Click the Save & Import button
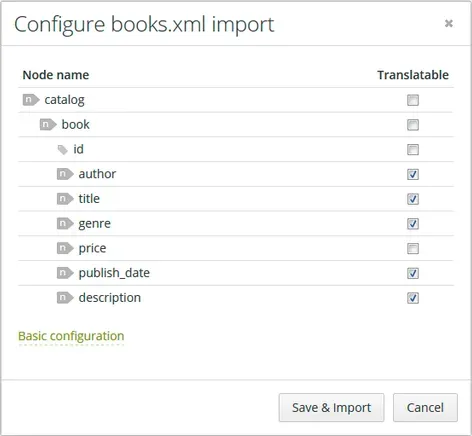Screen dimensions: 472x436 click(331, 408)
